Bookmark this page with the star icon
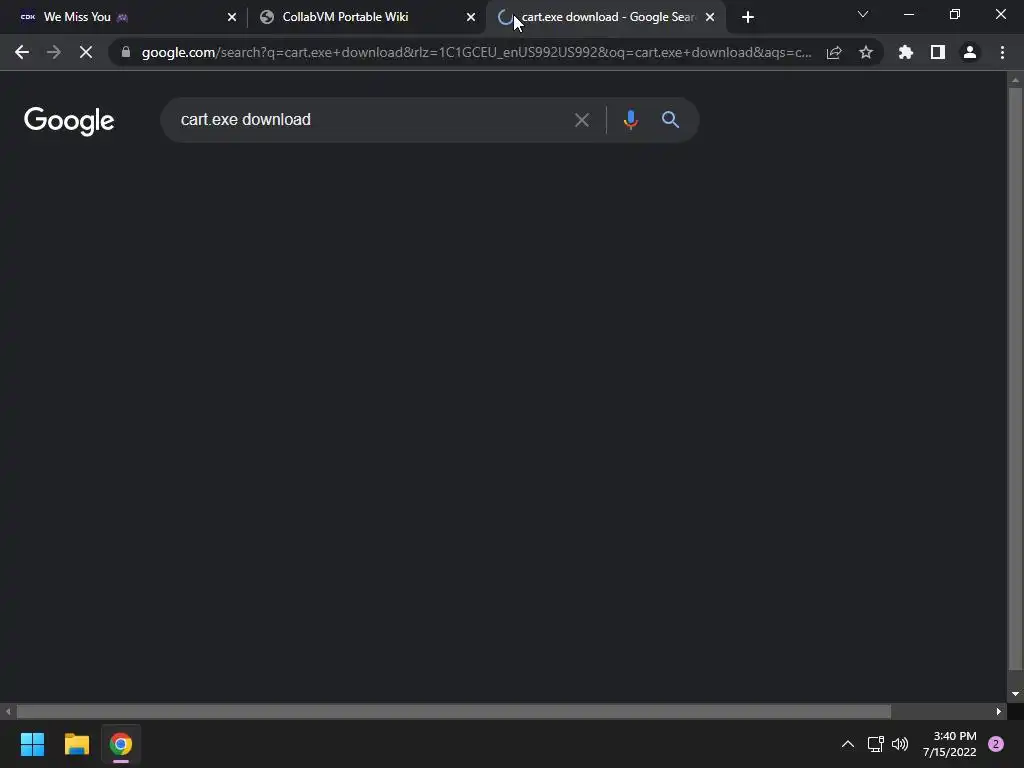The width and height of the screenshot is (1024, 768). (x=866, y=52)
